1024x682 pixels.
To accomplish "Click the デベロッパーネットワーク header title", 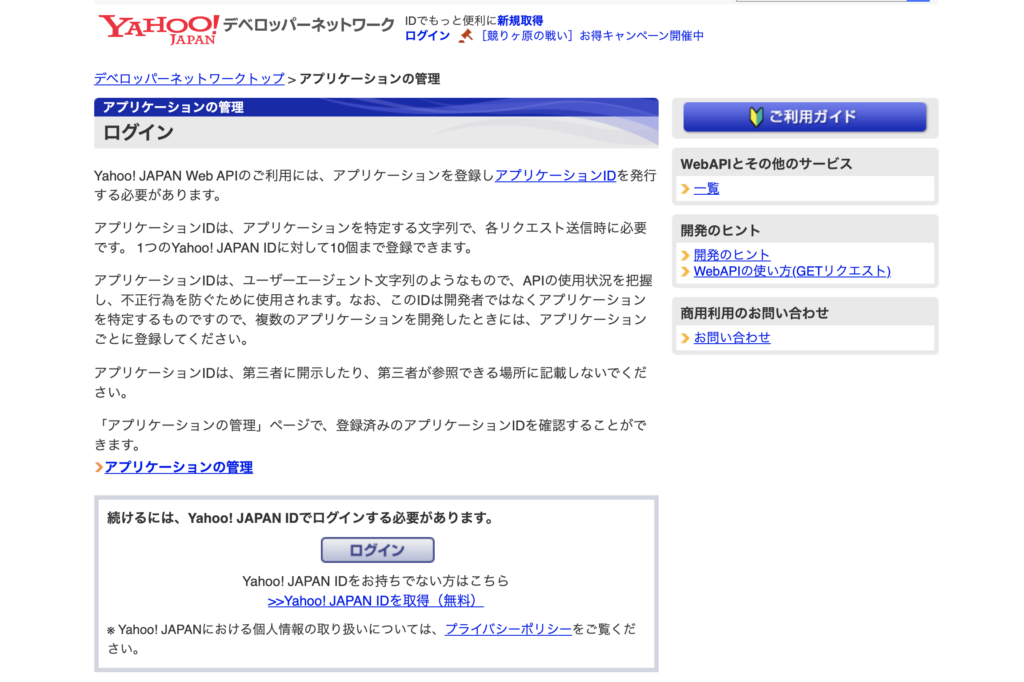I will [309, 25].
